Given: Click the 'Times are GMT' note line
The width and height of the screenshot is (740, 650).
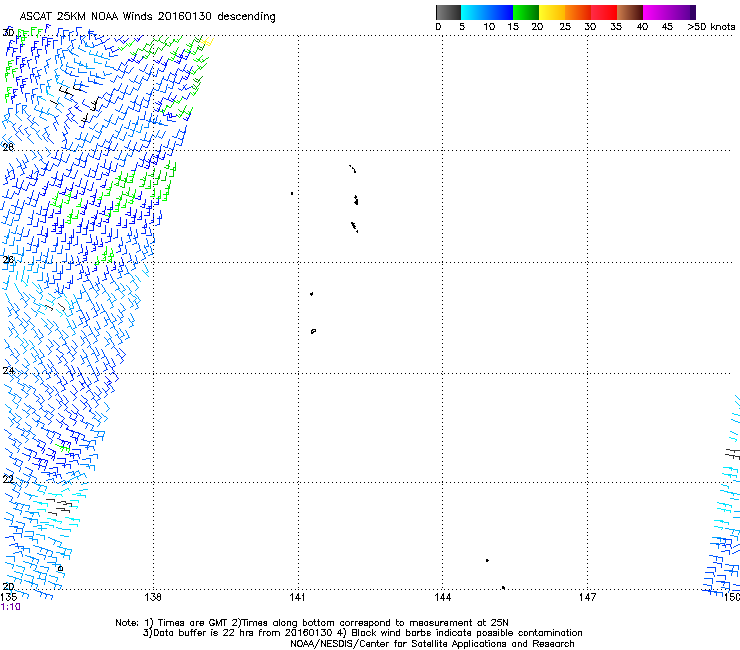Looking at the screenshot, I should click(x=312, y=623).
